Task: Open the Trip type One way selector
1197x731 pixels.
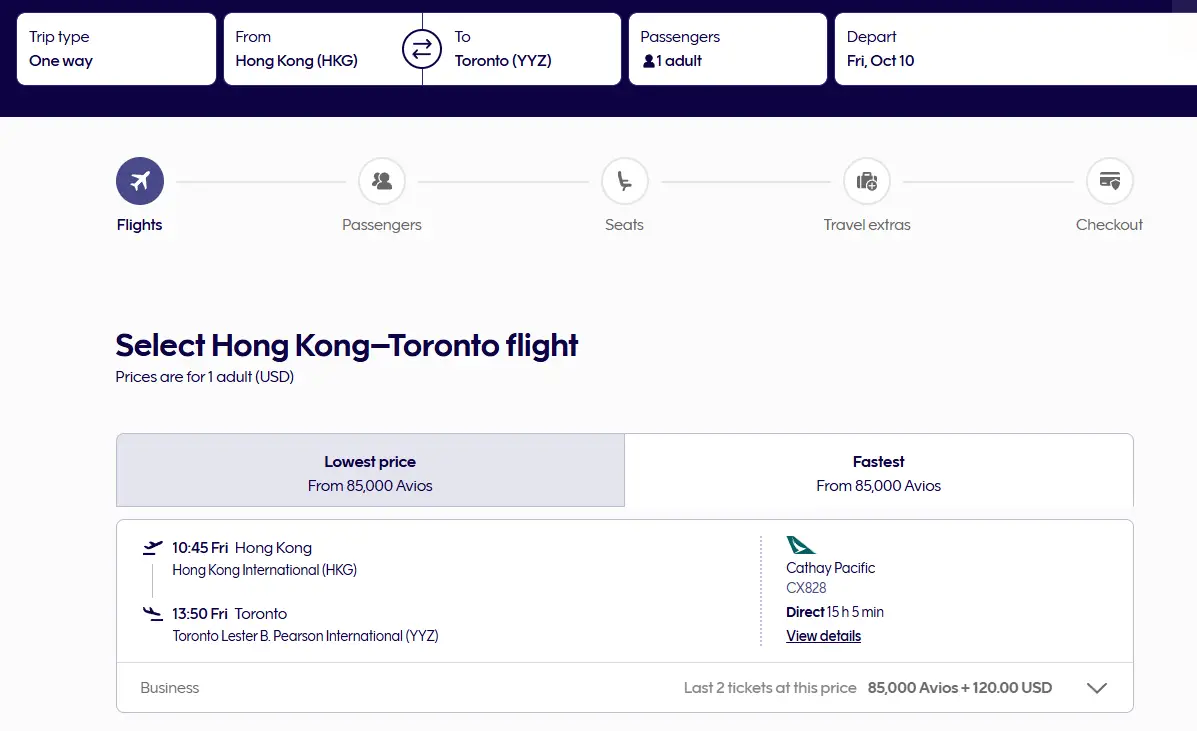Action: coord(116,49)
